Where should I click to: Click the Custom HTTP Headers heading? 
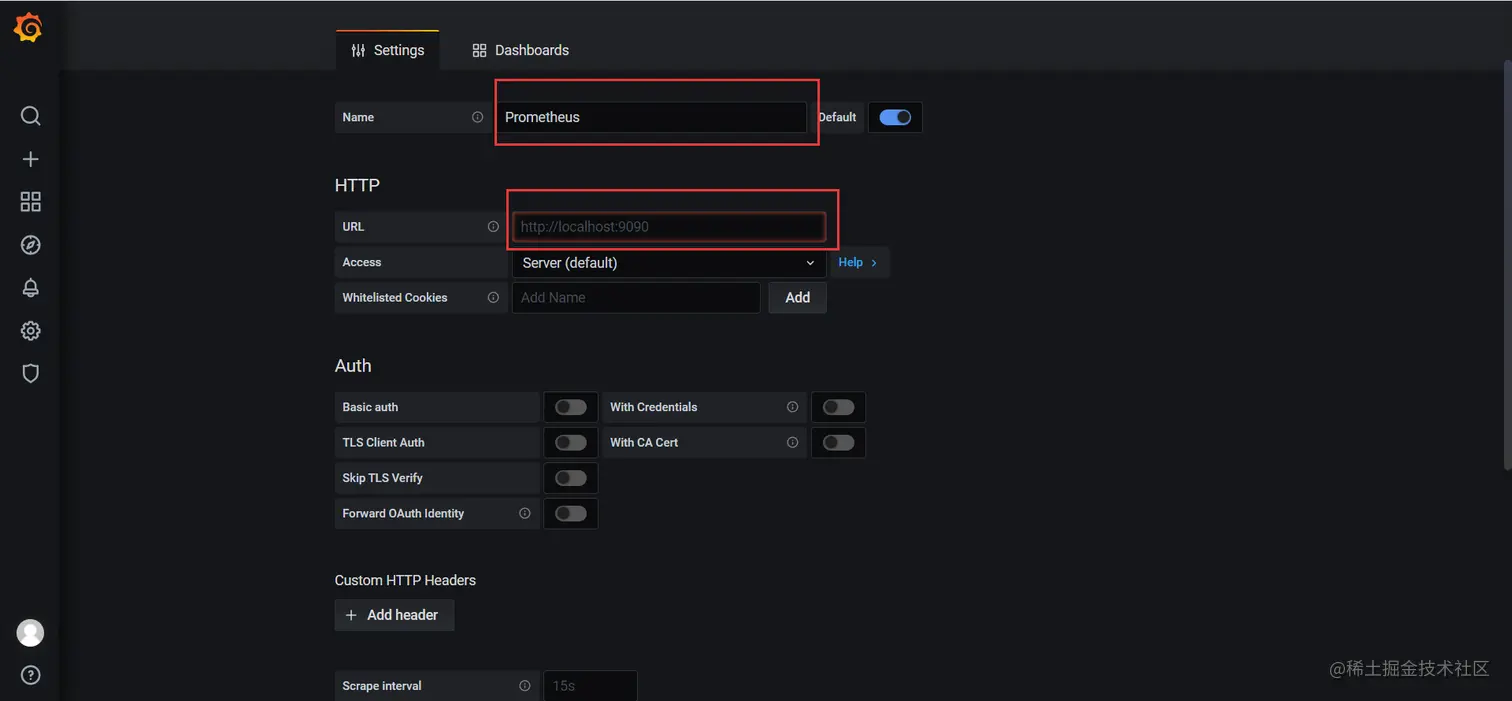point(405,581)
